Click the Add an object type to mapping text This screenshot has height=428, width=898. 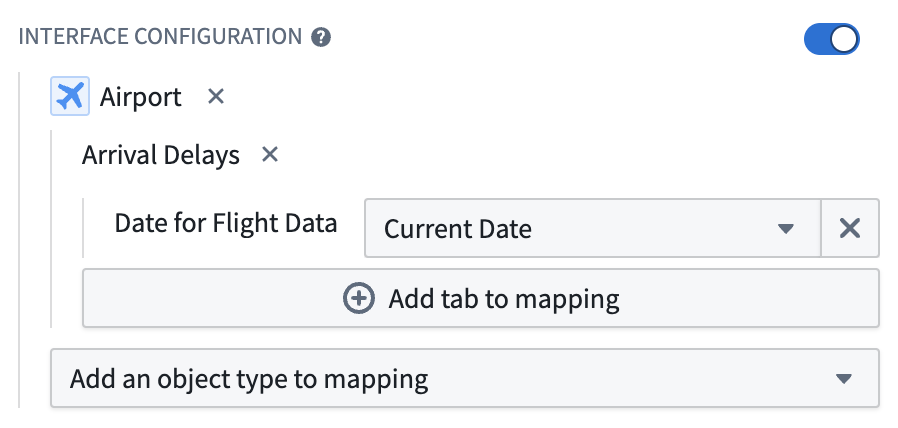pos(249,379)
